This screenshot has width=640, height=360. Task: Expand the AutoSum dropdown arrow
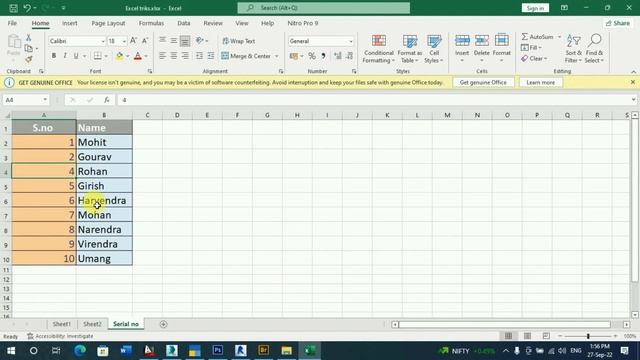[559, 37]
